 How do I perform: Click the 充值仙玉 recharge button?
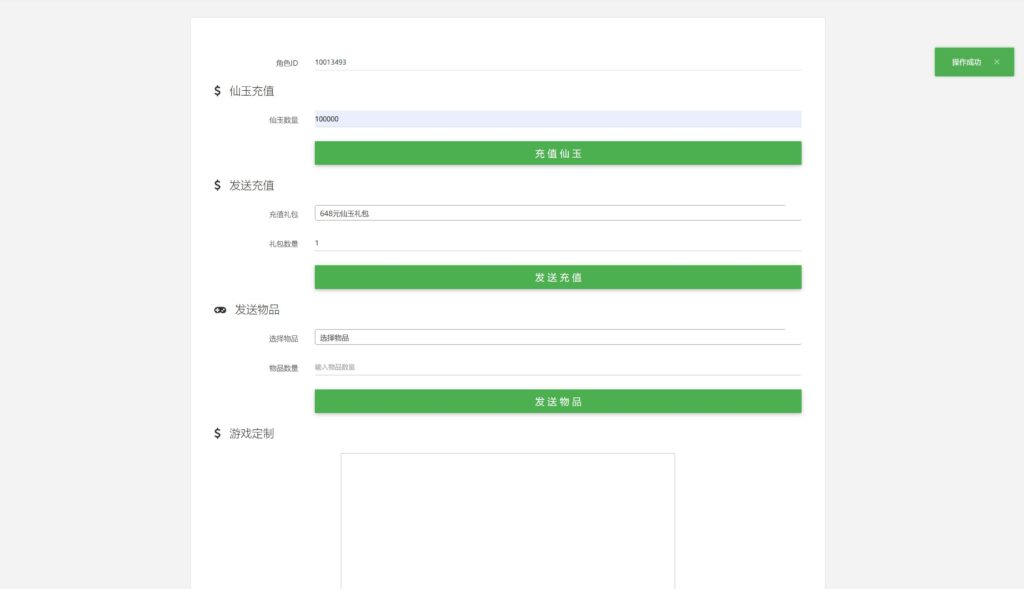tap(557, 152)
